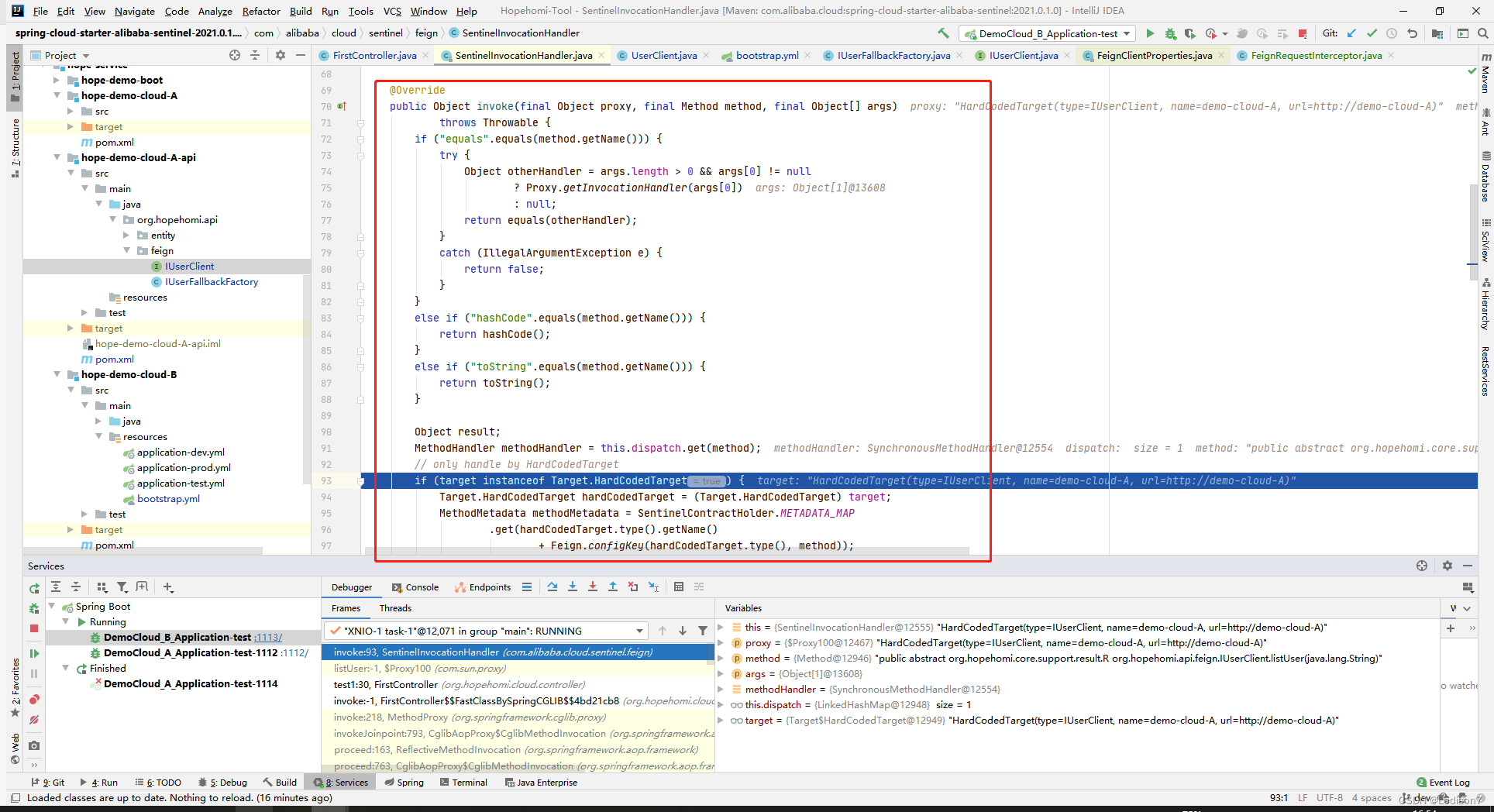Click the Build project hammer icon
Screen dimensions: 1494x812
pos(943,33)
